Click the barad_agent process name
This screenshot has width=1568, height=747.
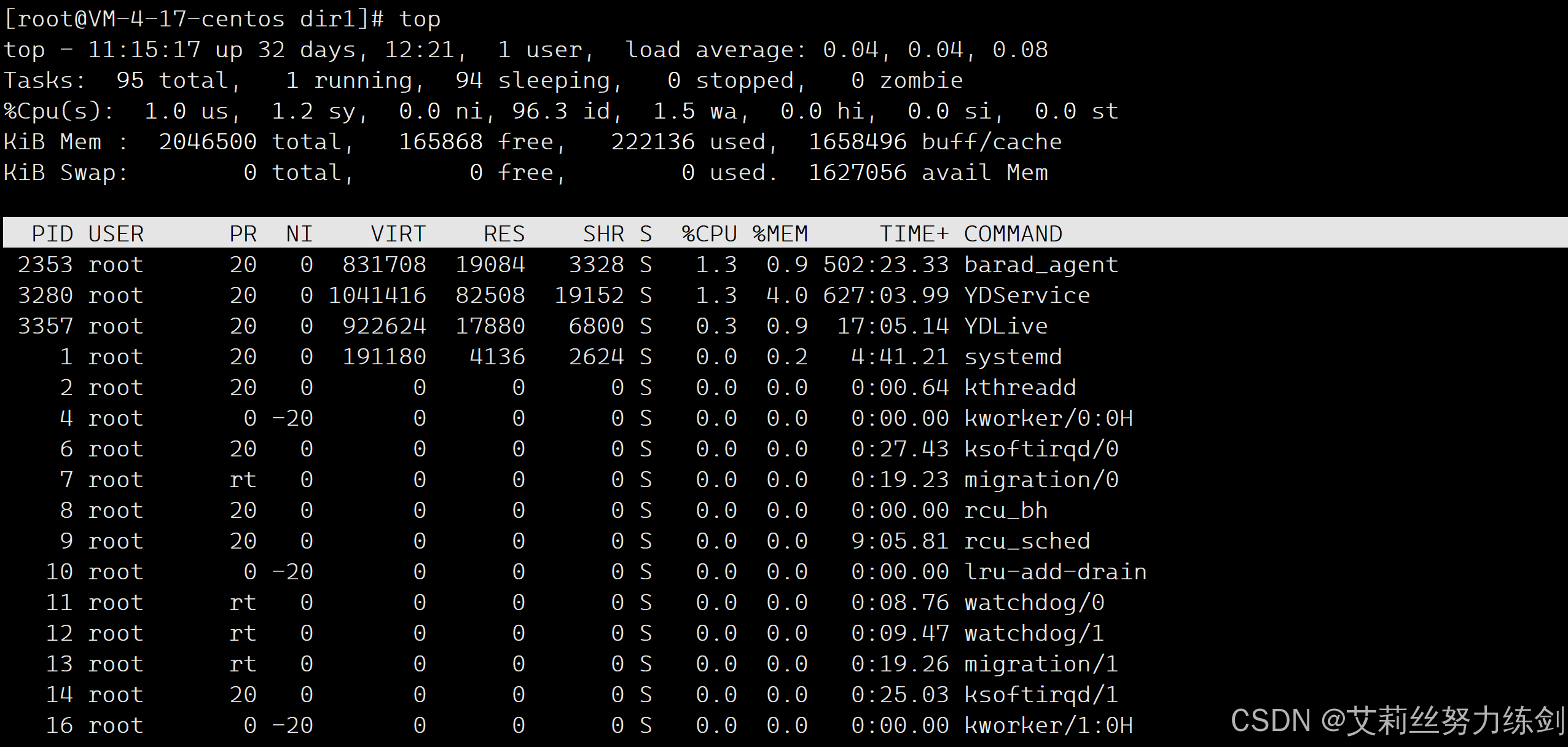(x=1040, y=265)
